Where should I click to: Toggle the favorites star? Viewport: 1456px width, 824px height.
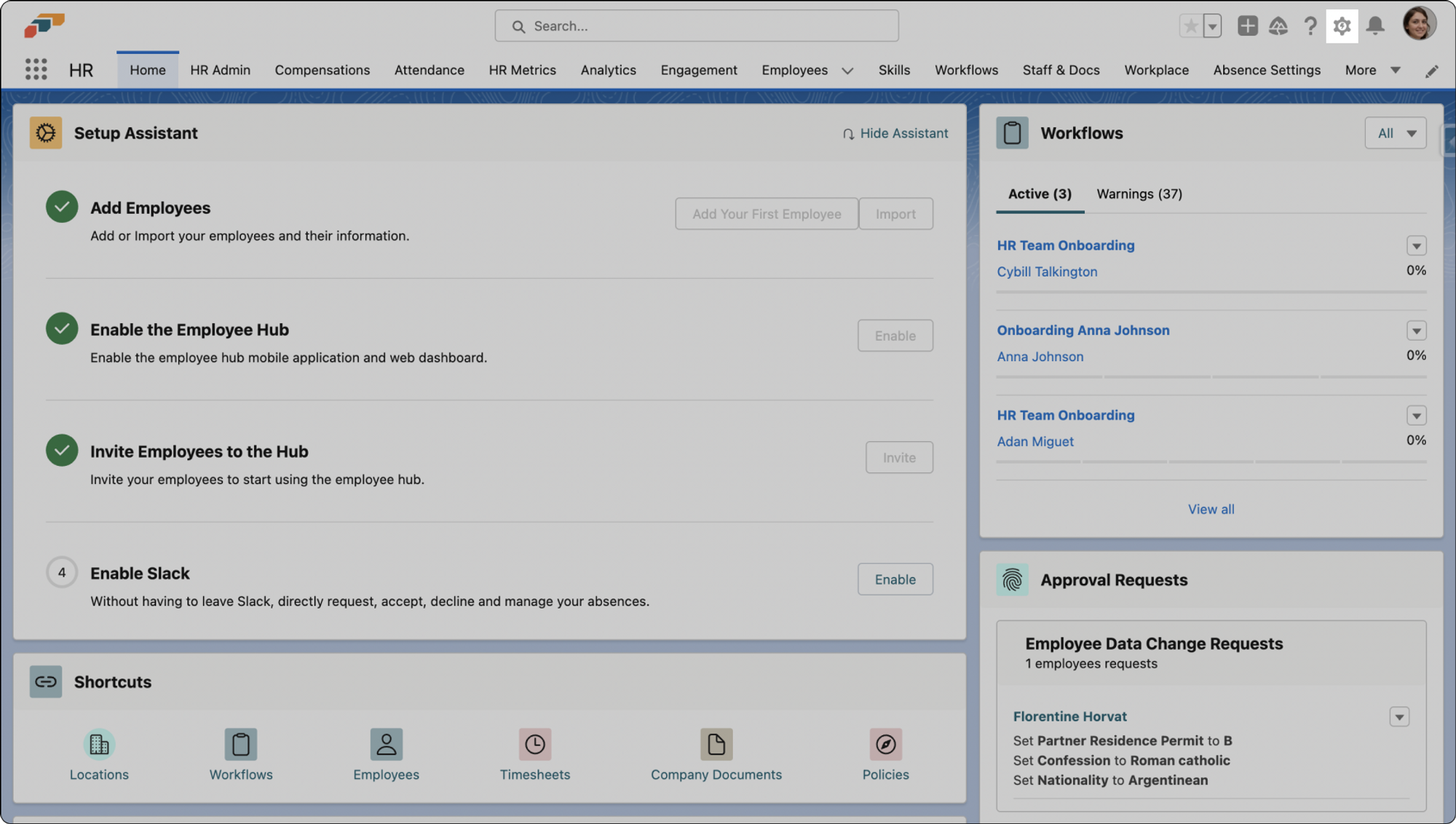click(1191, 26)
